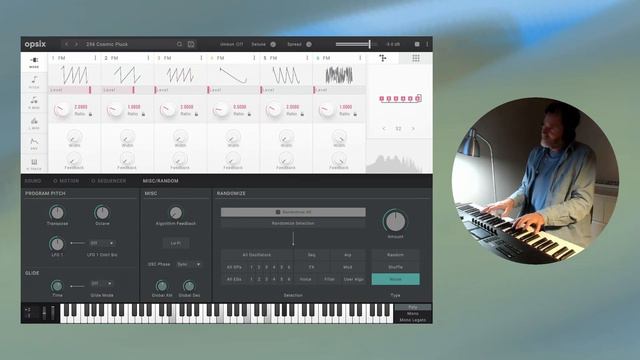
Task: Open operator 6 FM options menu
Action: (x=360, y=58)
